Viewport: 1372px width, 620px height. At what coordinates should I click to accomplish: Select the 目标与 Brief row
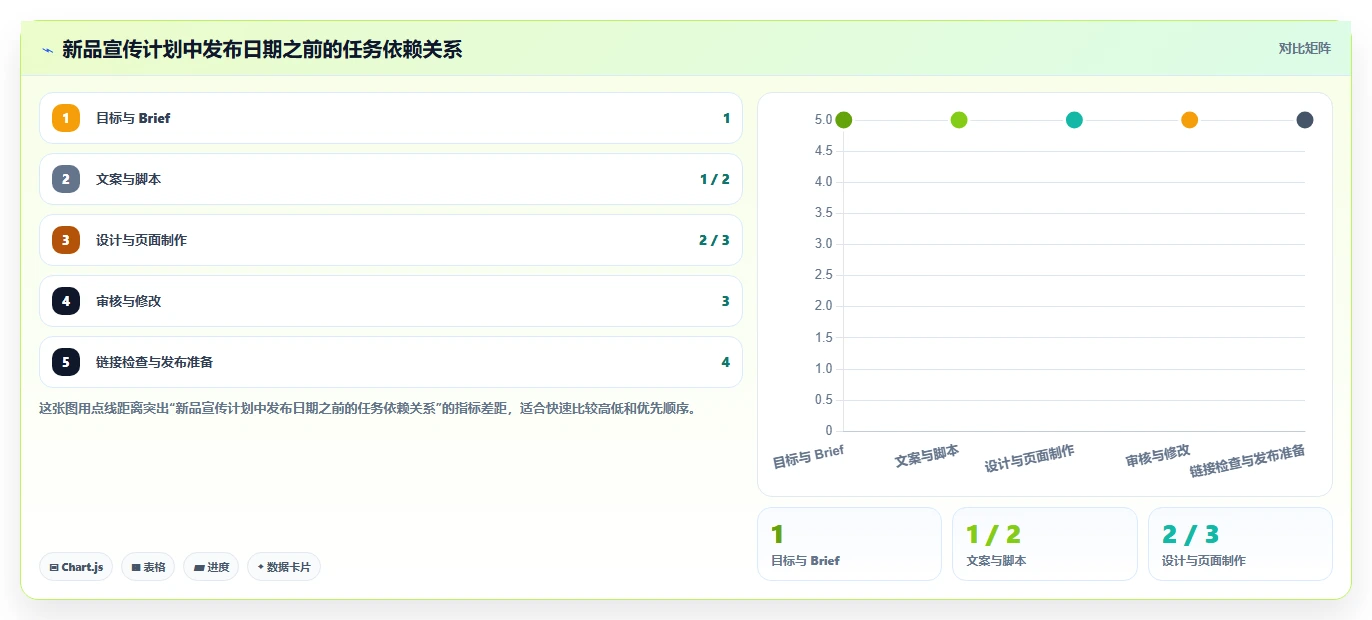click(x=391, y=118)
